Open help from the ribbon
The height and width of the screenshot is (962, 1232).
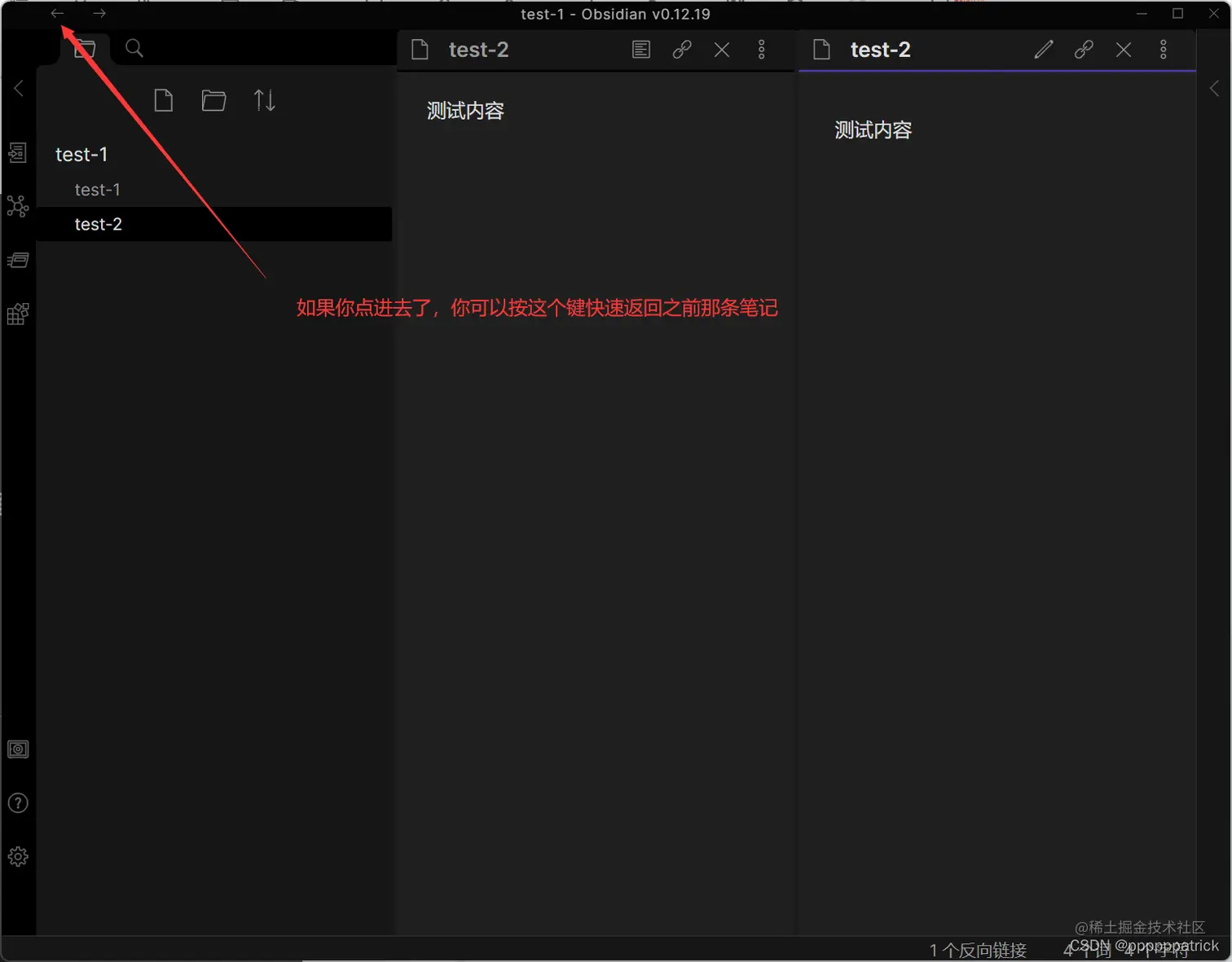pyautogui.click(x=18, y=803)
